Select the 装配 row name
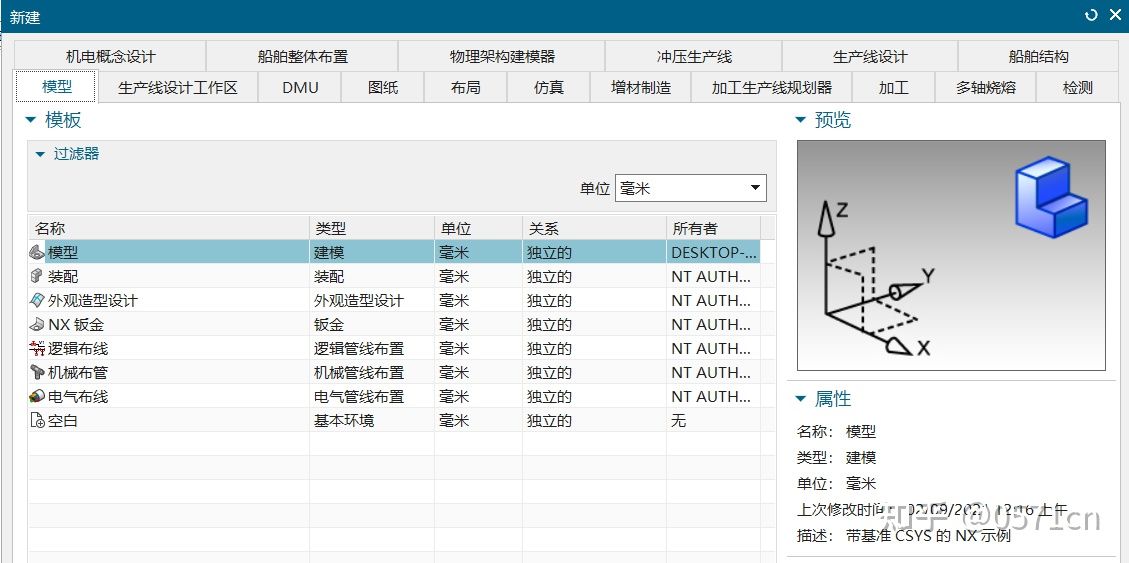Image resolution: width=1129 pixels, height=563 pixels. tap(63, 276)
